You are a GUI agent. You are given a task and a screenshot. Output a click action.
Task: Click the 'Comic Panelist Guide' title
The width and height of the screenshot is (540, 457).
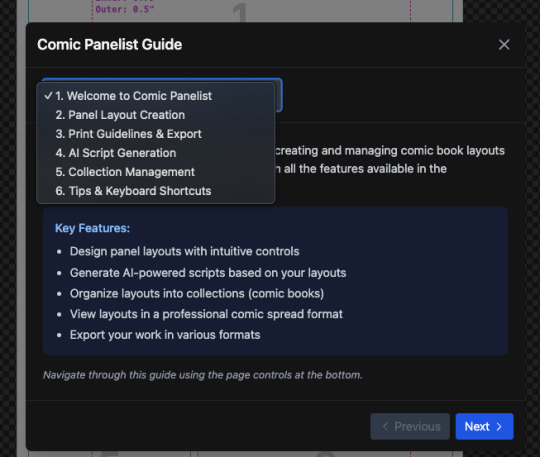(110, 44)
